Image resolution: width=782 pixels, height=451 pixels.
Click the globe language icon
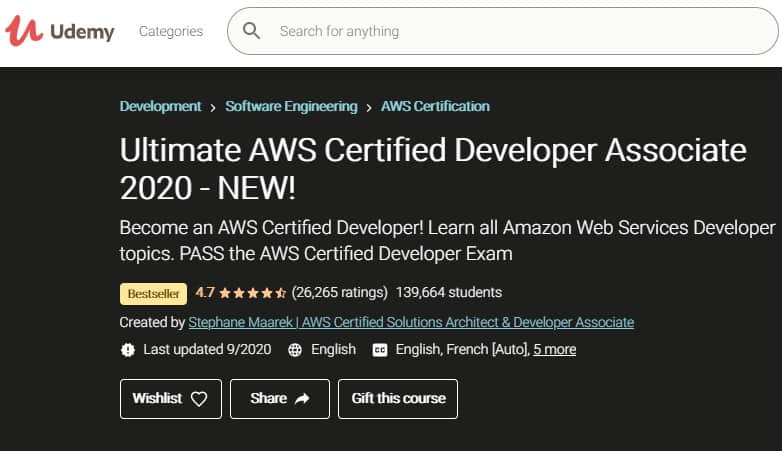295,350
